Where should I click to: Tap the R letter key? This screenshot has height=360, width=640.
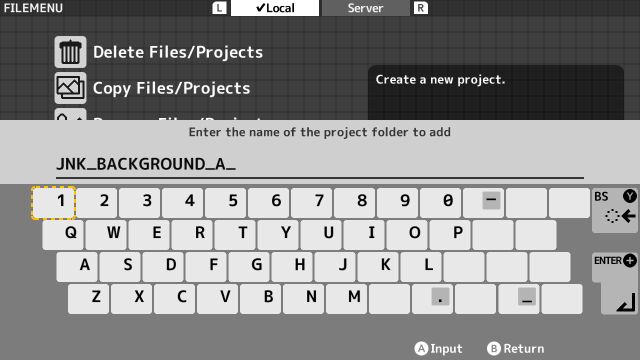(x=192, y=235)
